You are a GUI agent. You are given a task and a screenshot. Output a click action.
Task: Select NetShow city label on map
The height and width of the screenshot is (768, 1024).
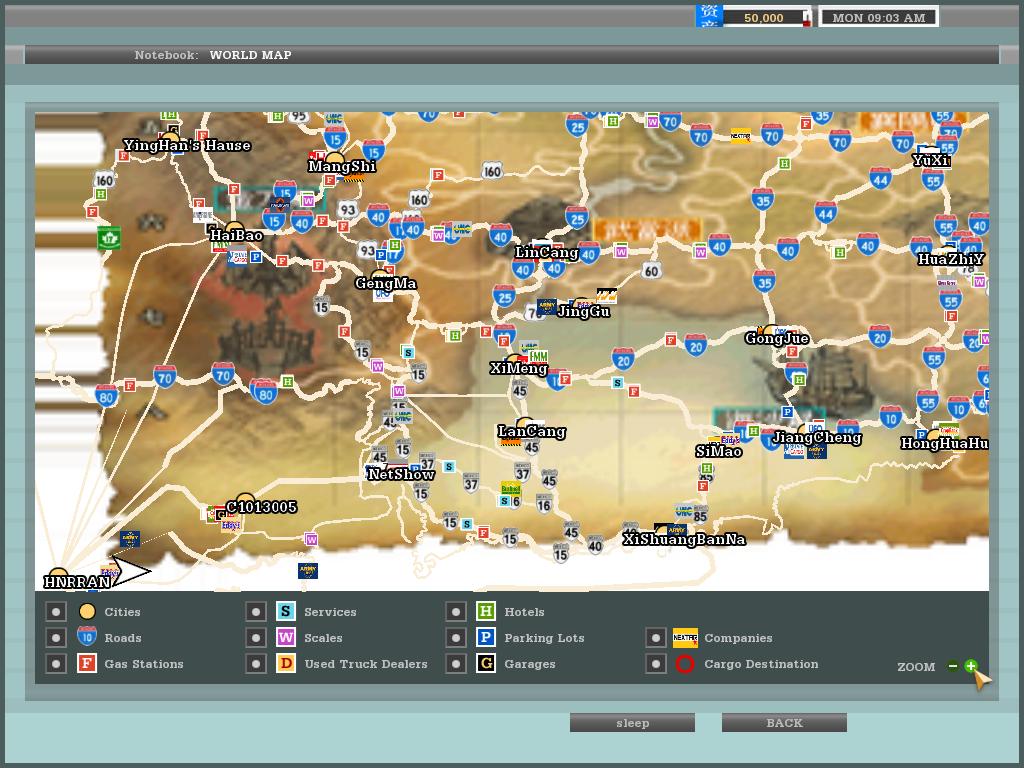click(x=400, y=474)
